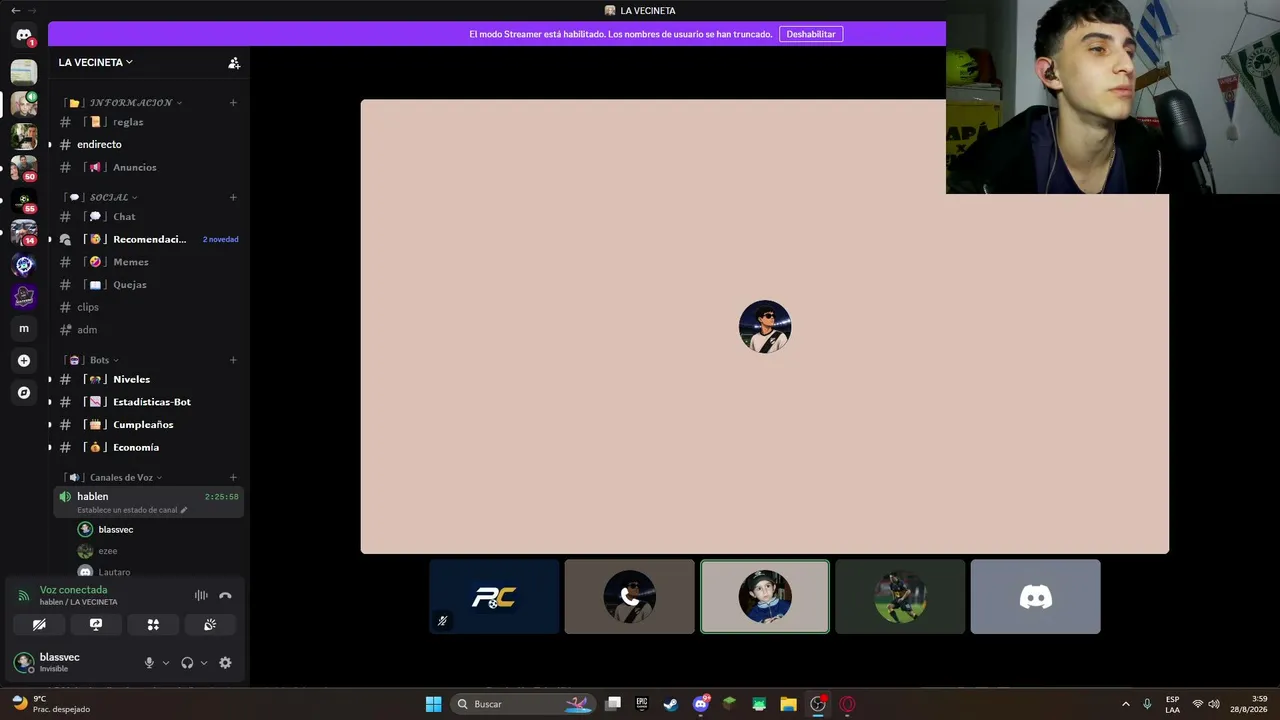Open the Discord taskbar icon
Viewport: 1280px width, 720px height.
[701, 704]
